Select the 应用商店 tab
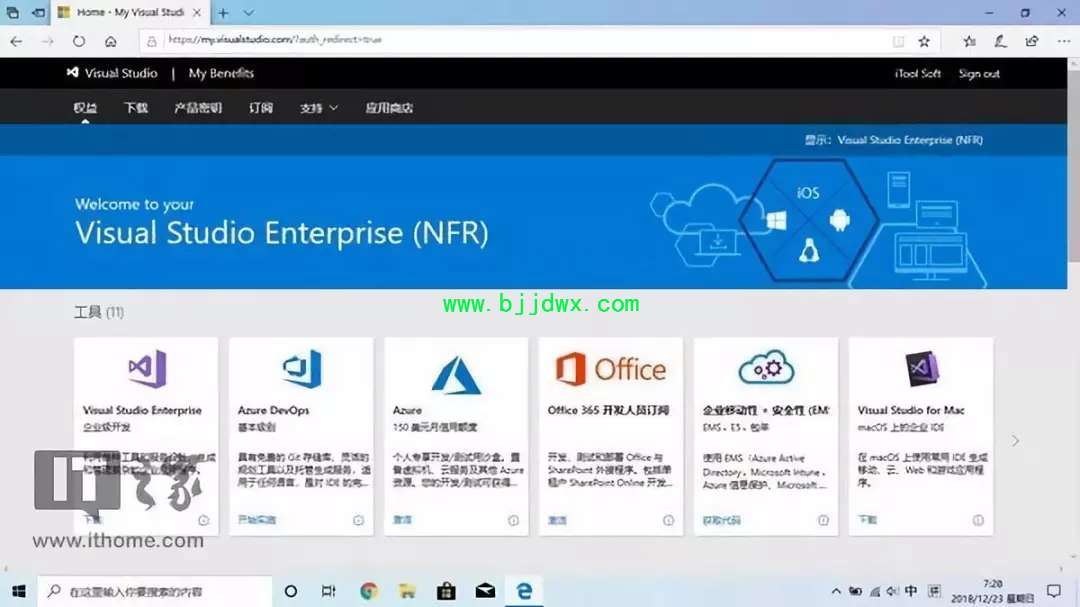Image resolution: width=1080 pixels, height=607 pixels. [389, 108]
